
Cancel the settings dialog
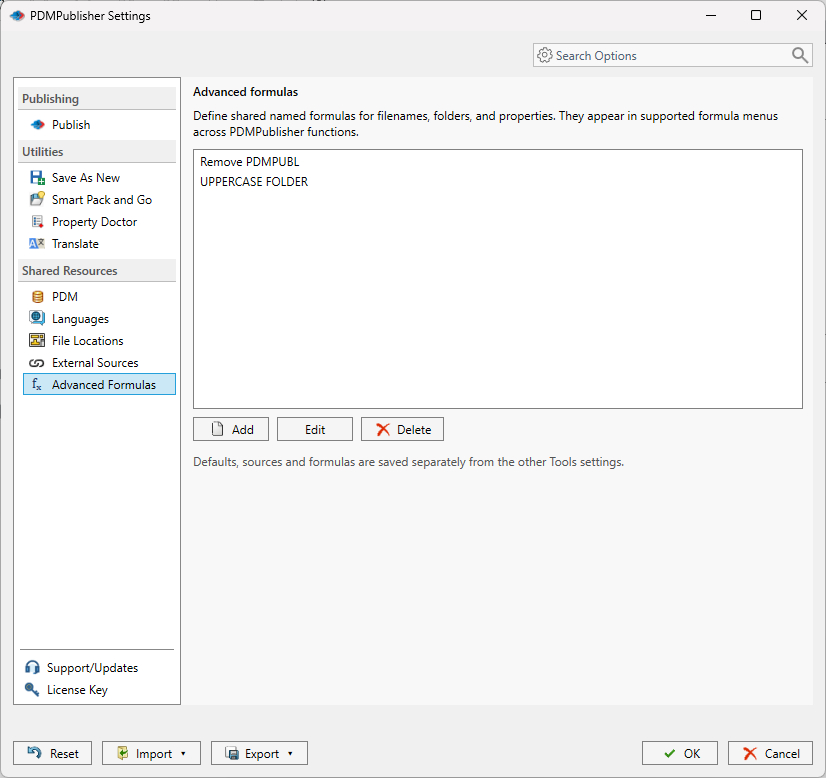pos(770,753)
